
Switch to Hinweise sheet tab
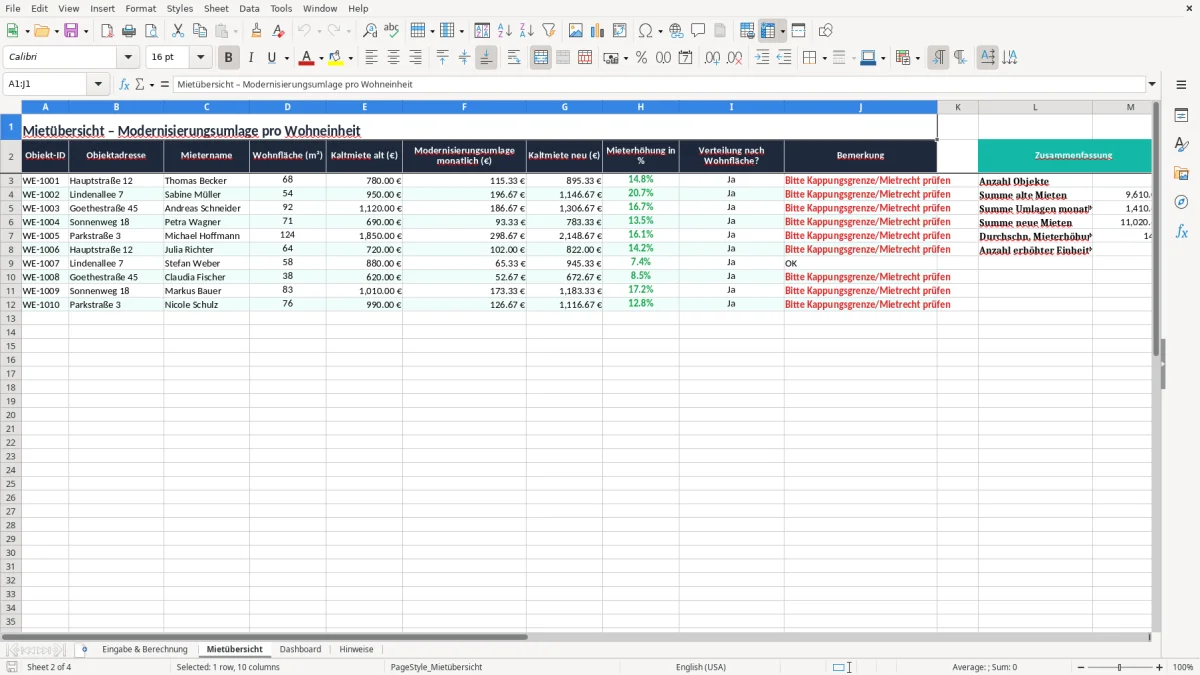point(356,649)
